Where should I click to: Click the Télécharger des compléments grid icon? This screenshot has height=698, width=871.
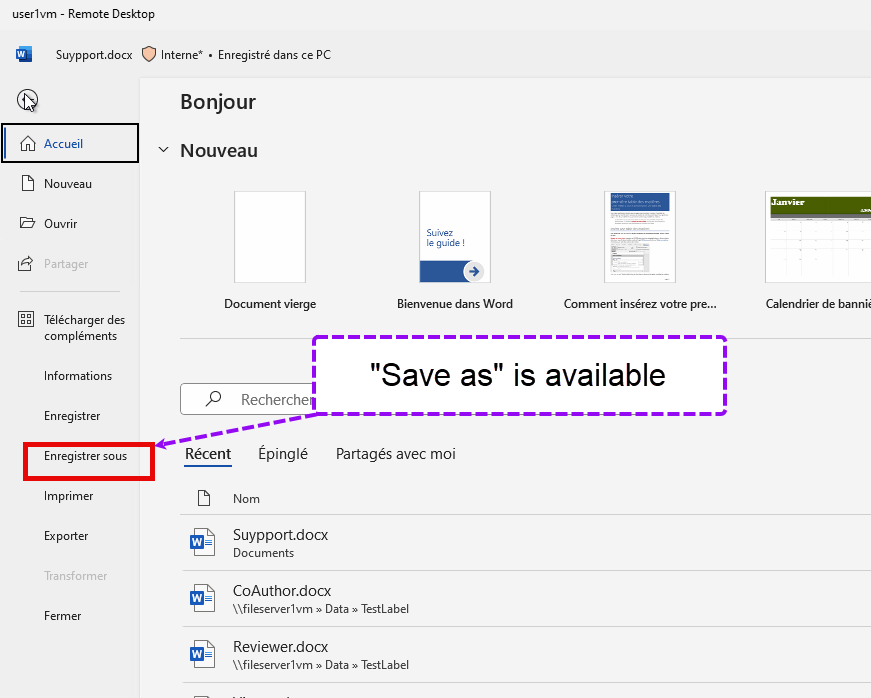pos(26,319)
